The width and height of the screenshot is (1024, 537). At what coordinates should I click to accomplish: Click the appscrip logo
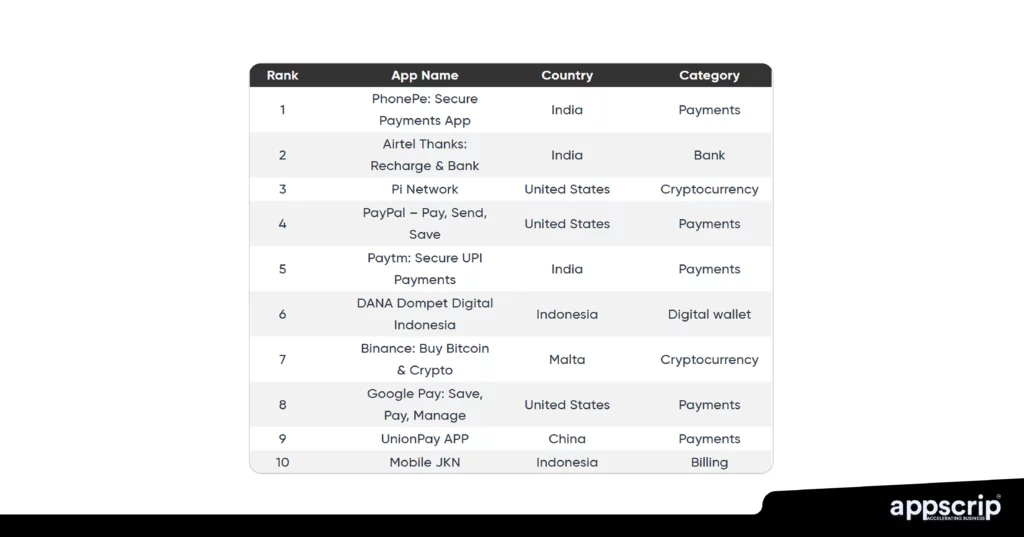(x=944, y=507)
